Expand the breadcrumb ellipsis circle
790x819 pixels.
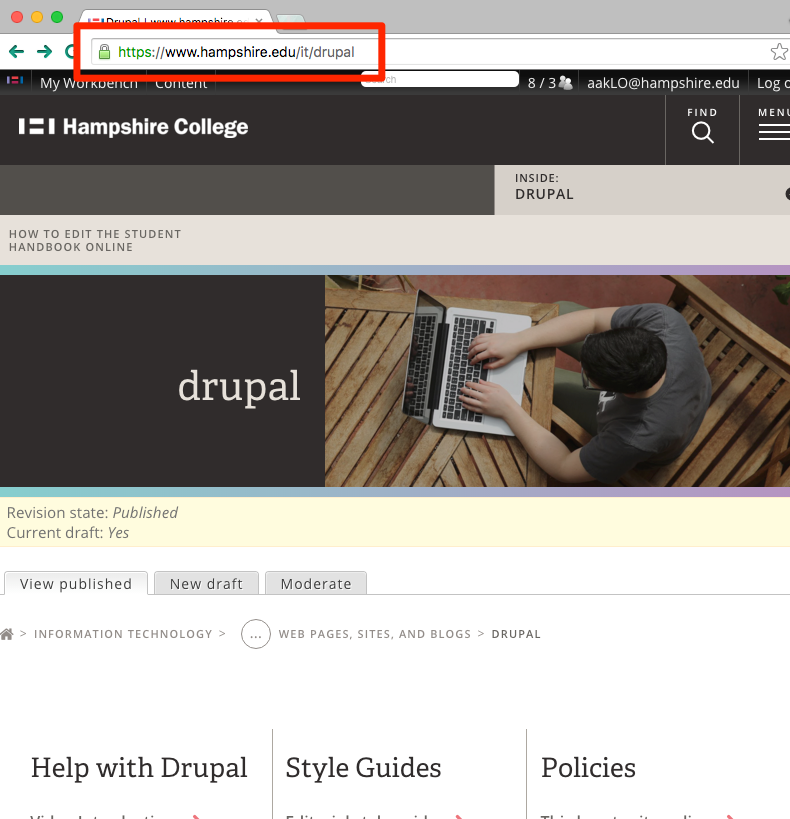255,634
